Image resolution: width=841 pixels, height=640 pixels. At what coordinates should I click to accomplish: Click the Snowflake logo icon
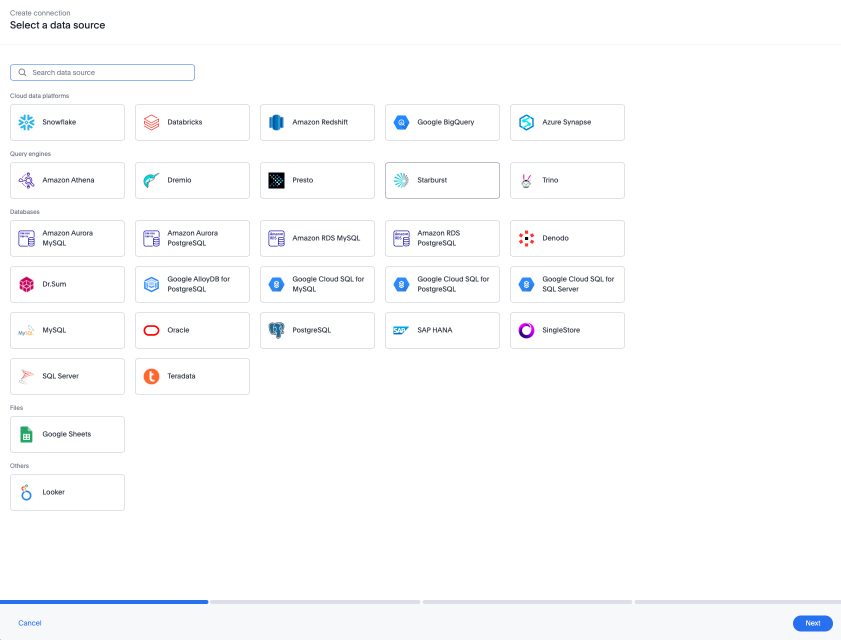[26, 122]
